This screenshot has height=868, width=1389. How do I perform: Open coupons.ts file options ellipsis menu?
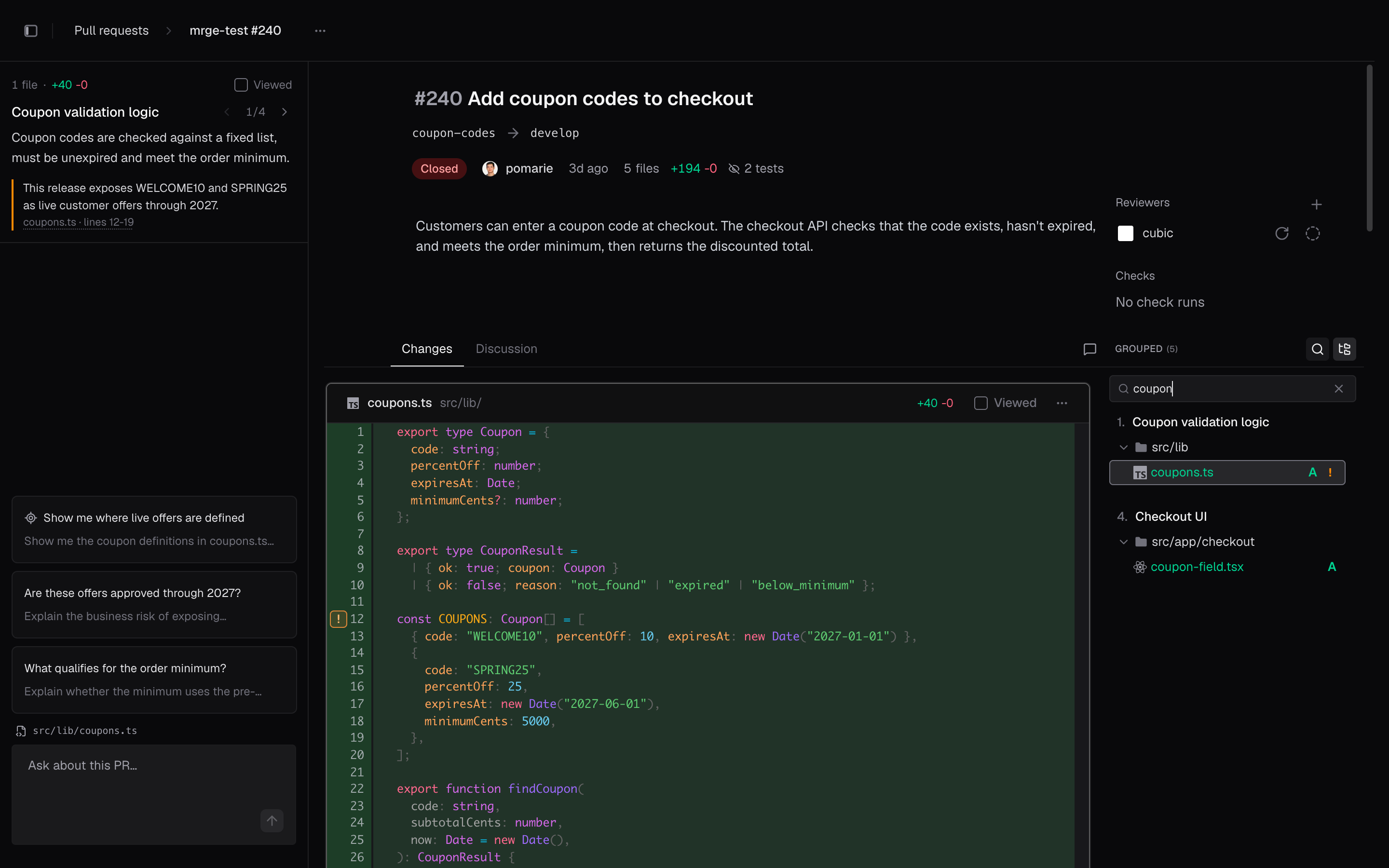point(1062,403)
